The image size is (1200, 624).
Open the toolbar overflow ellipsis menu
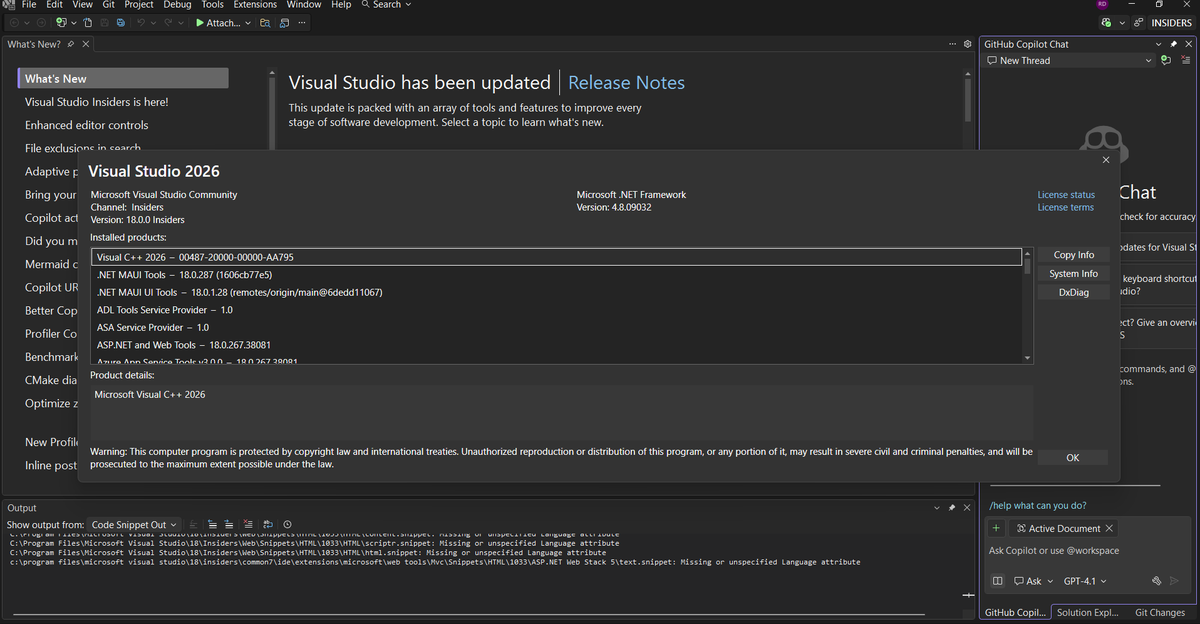(x=302, y=23)
